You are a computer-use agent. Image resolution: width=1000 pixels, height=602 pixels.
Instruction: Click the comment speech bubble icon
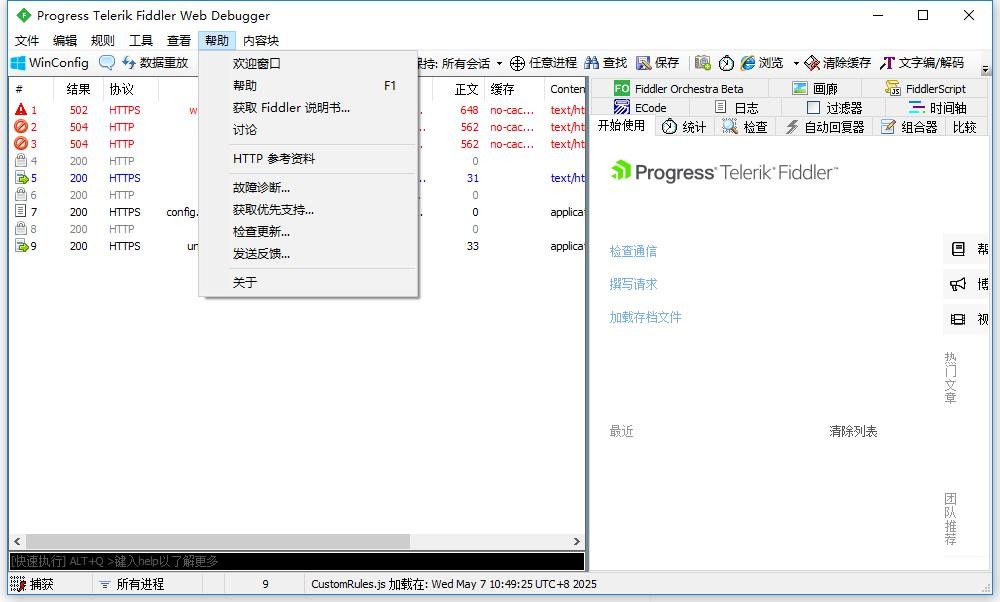click(107, 62)
